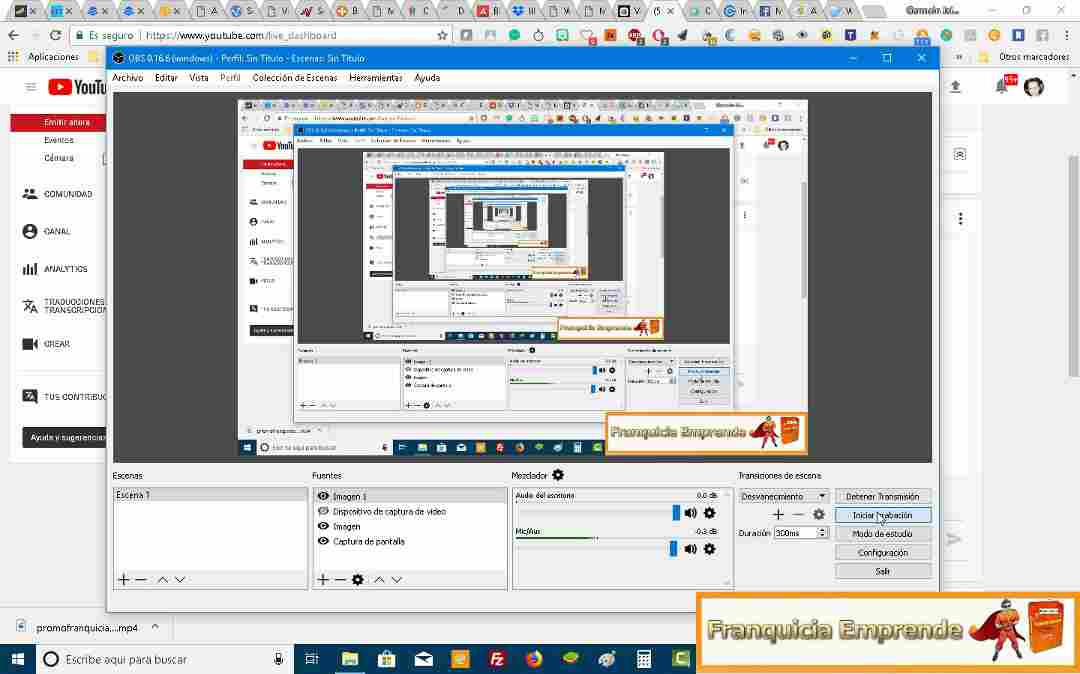Image resolution: width=1080 pixels, height=674 pixels.
Task: Hide the Captura de pantalla source
Action: 323,541
